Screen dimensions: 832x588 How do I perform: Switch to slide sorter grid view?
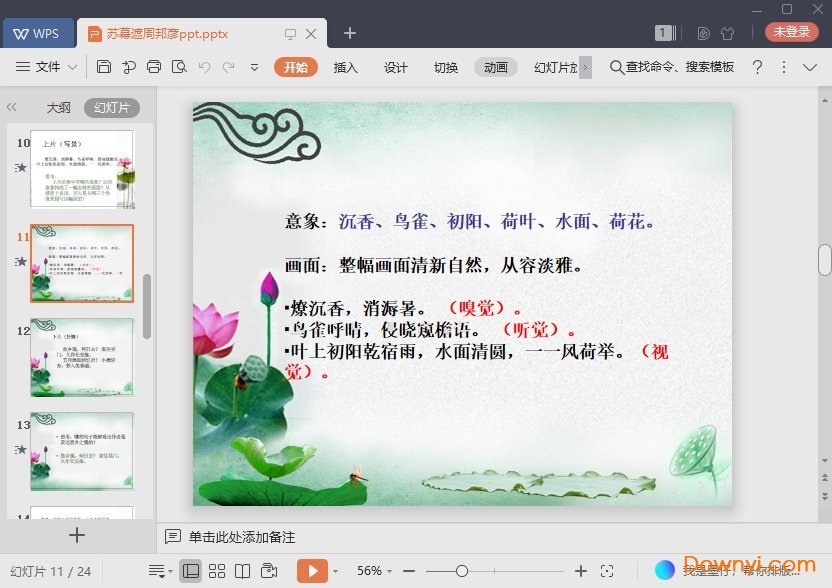pos(216,571)
